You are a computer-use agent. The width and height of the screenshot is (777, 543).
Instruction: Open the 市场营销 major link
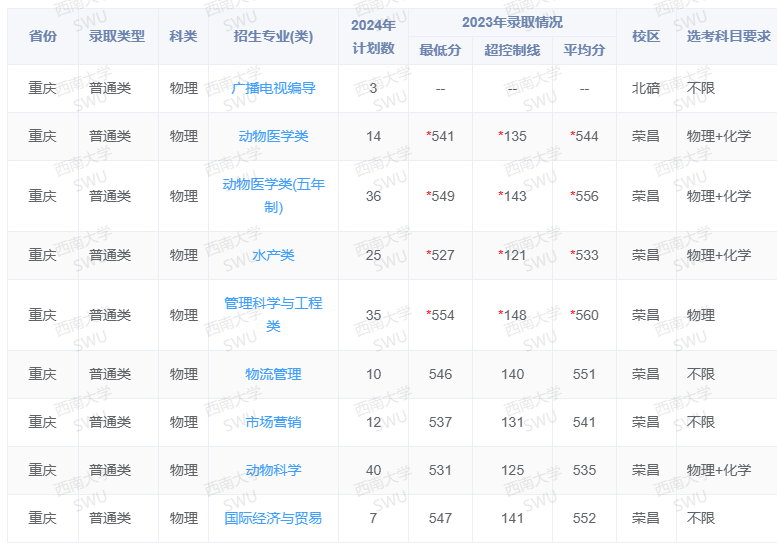click(273, 422)
